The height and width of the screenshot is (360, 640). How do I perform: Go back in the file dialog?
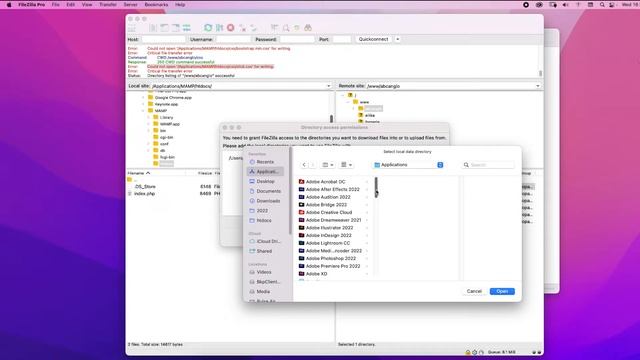pos(304,165)
